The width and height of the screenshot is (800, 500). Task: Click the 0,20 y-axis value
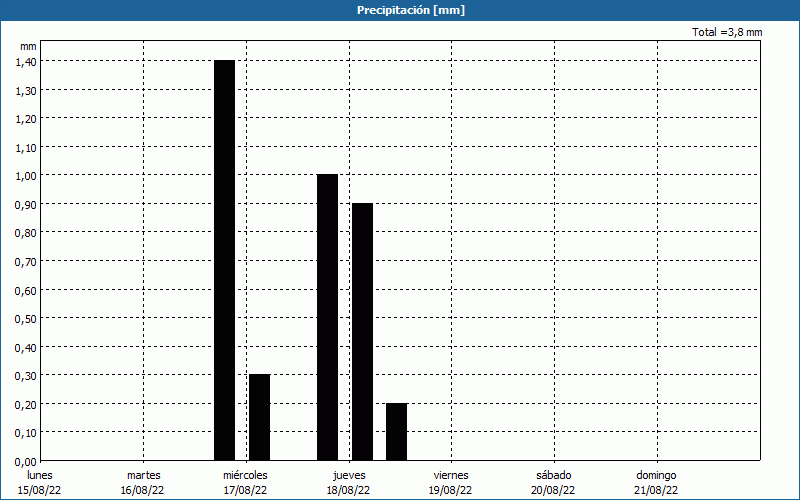click(x=26, y=405)
